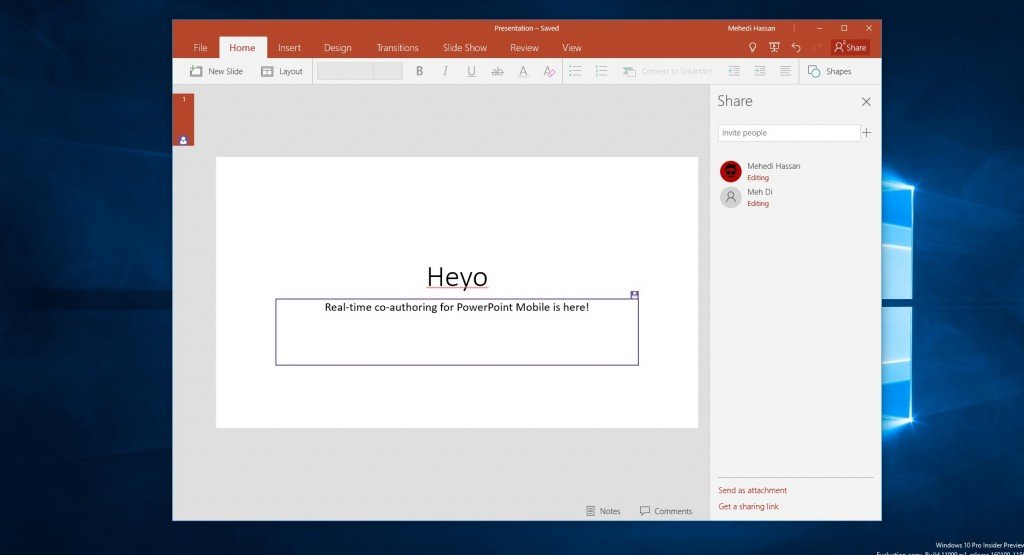Click the plus icon beside Invite people
The width and height of the screenshot is (1024, 555).
tap(867, 133)
